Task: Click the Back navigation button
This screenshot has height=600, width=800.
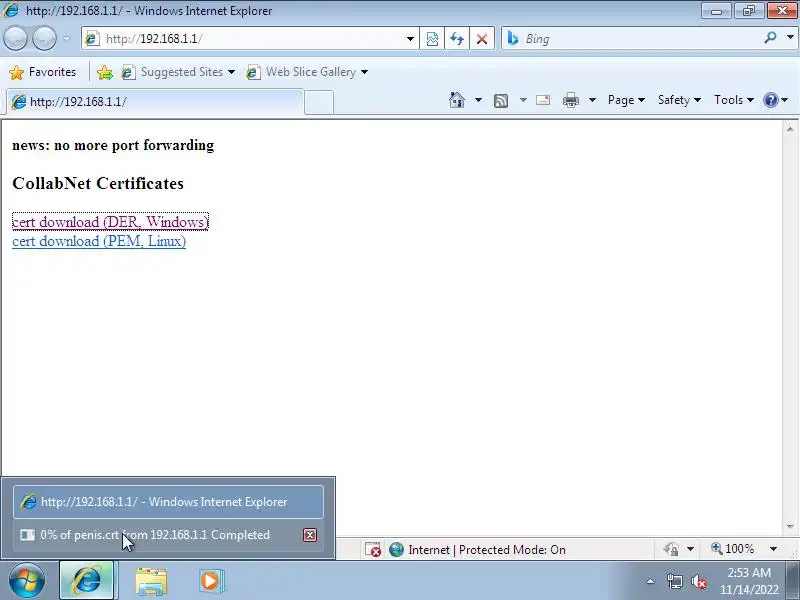Action: pos(15,39)
